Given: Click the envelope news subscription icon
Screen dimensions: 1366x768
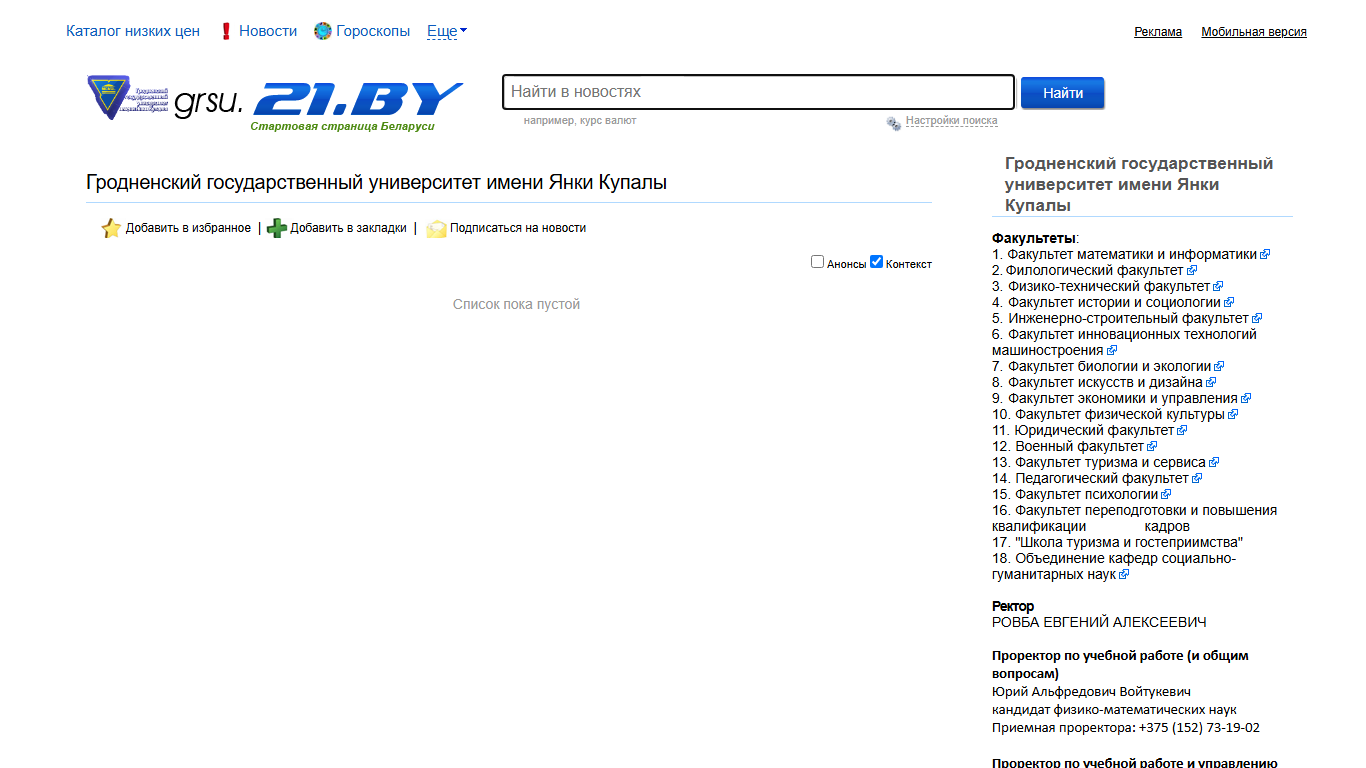Looking at the screenshot, I should coord(436,228).
